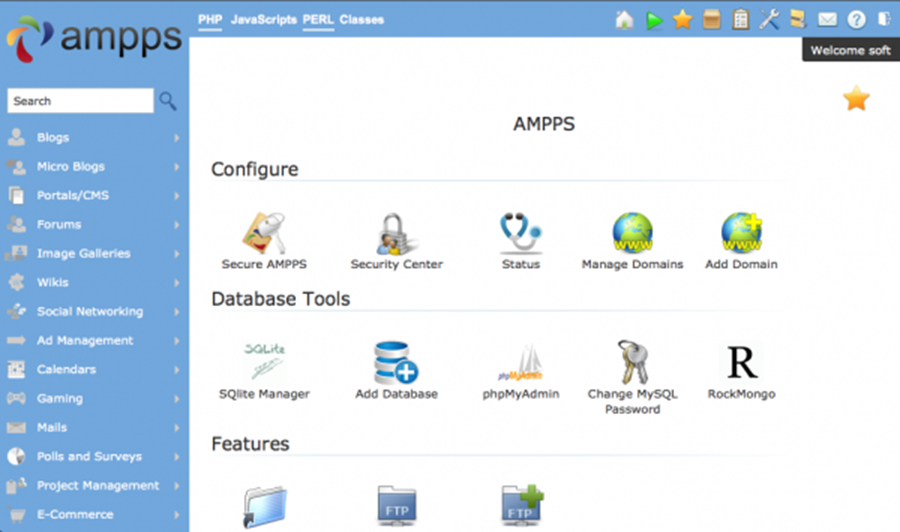Expand the Portals/CMS category arrow

pyautogui.click(x=177, y=196)
